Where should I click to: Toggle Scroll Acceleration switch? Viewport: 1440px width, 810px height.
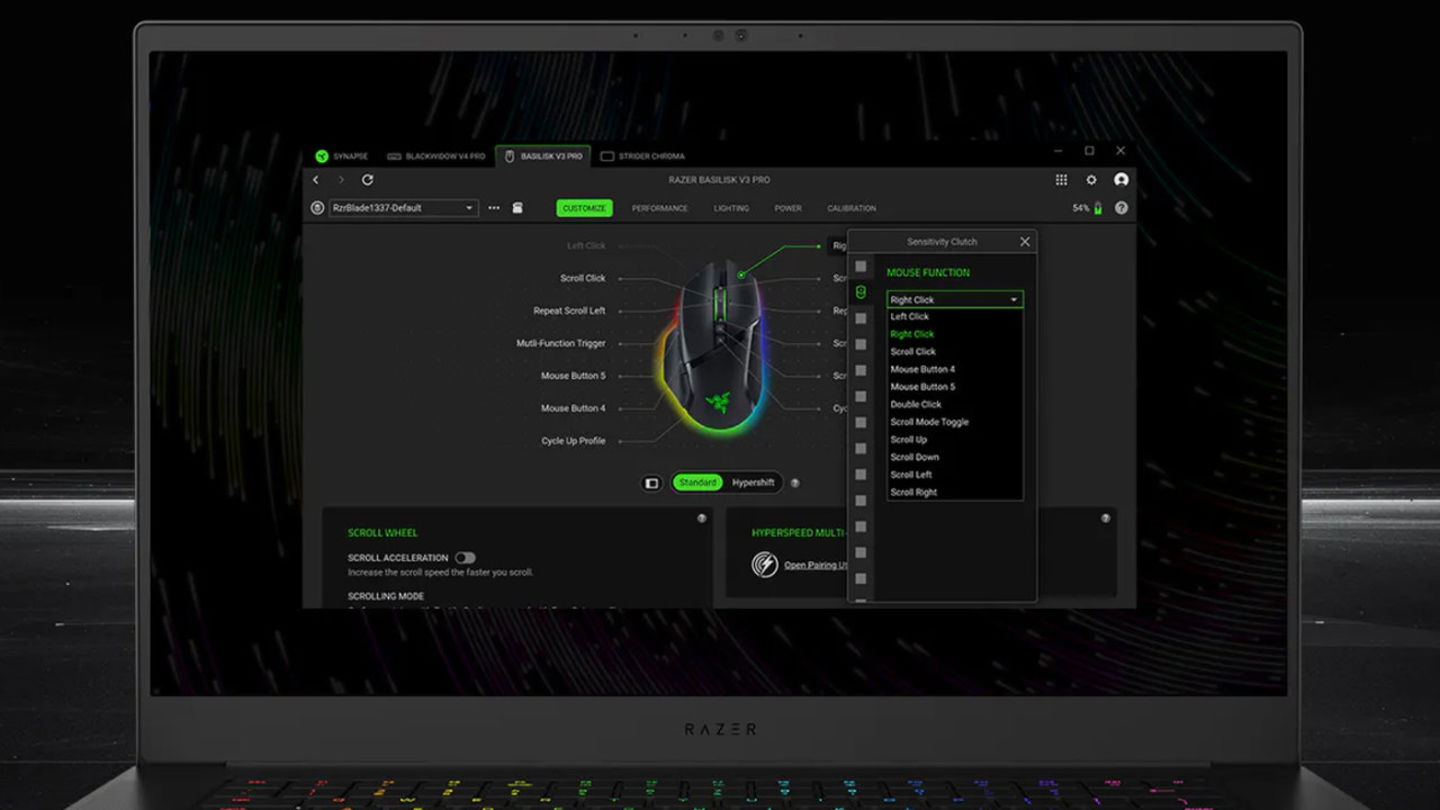465,558
